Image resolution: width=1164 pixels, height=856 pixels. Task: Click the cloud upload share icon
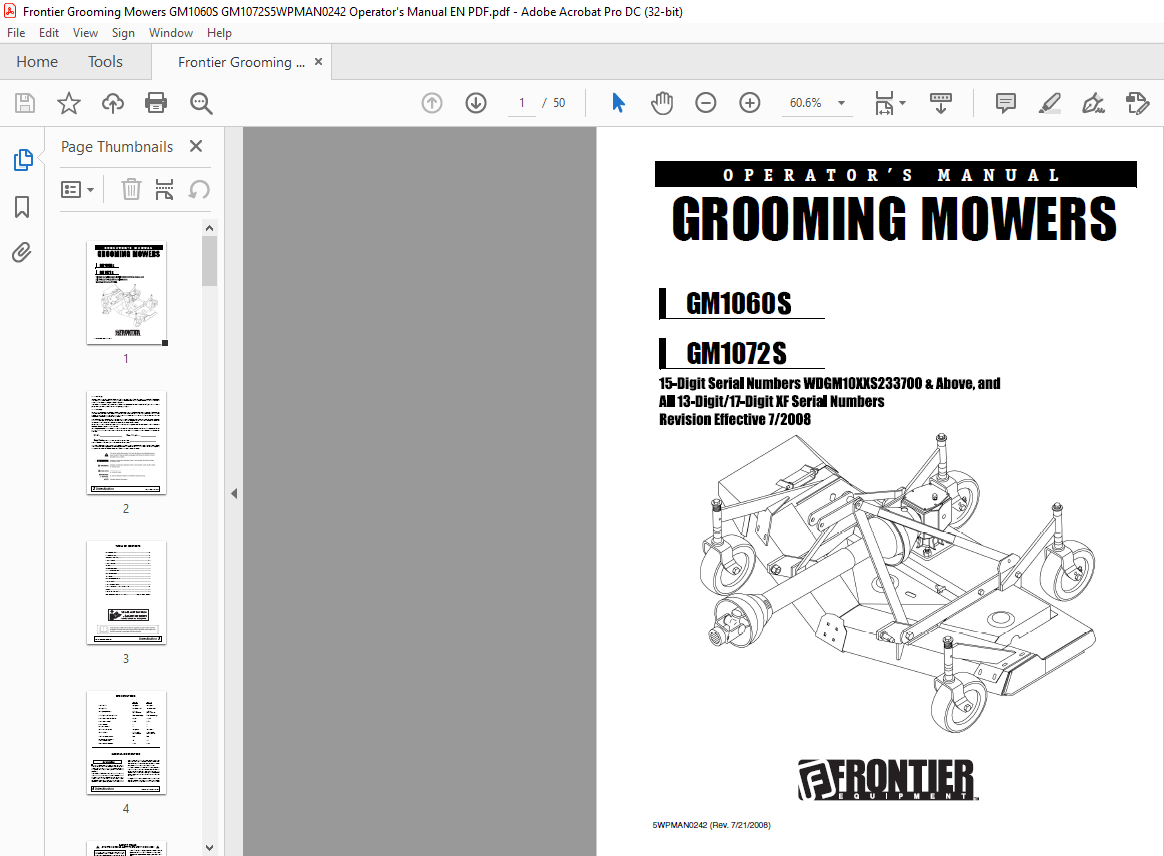pyautogui.click(x=113, y=102)
